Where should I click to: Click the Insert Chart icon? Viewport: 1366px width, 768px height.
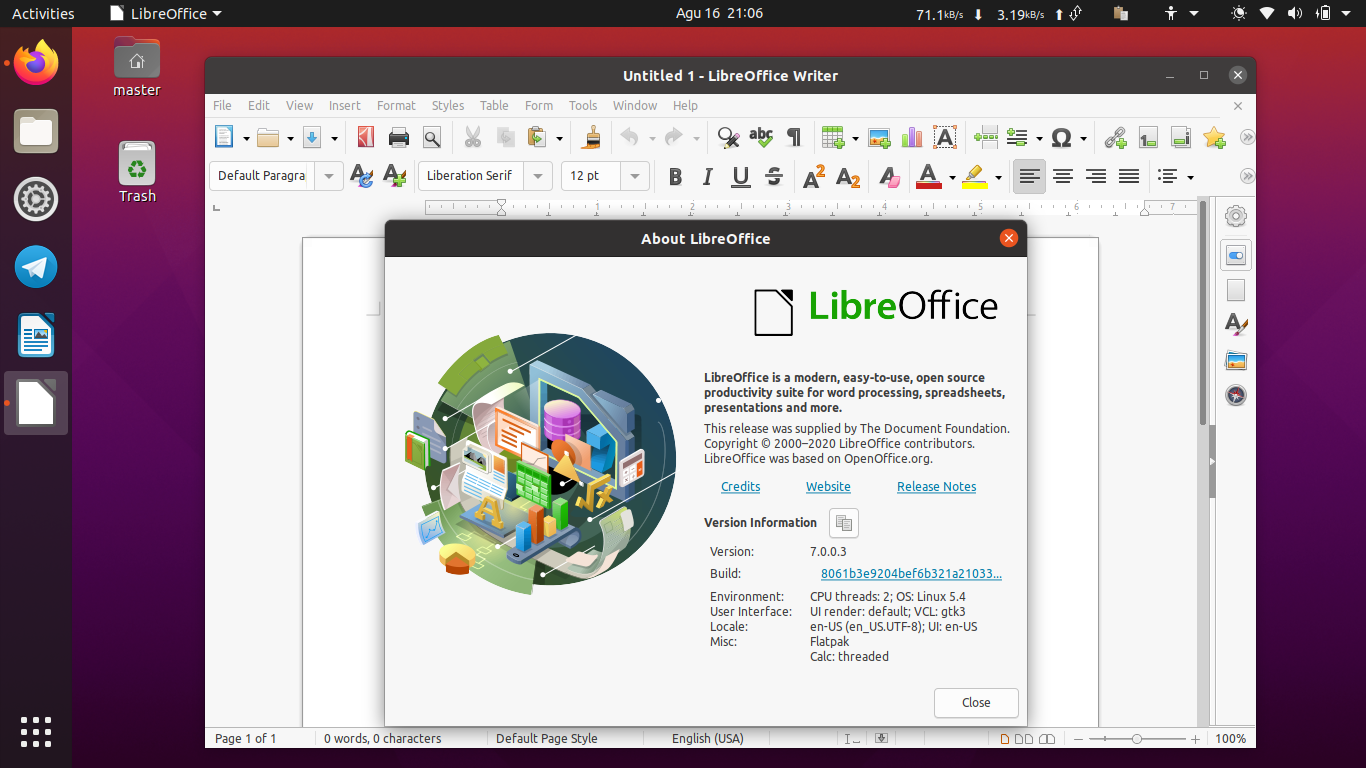point(911,137)
